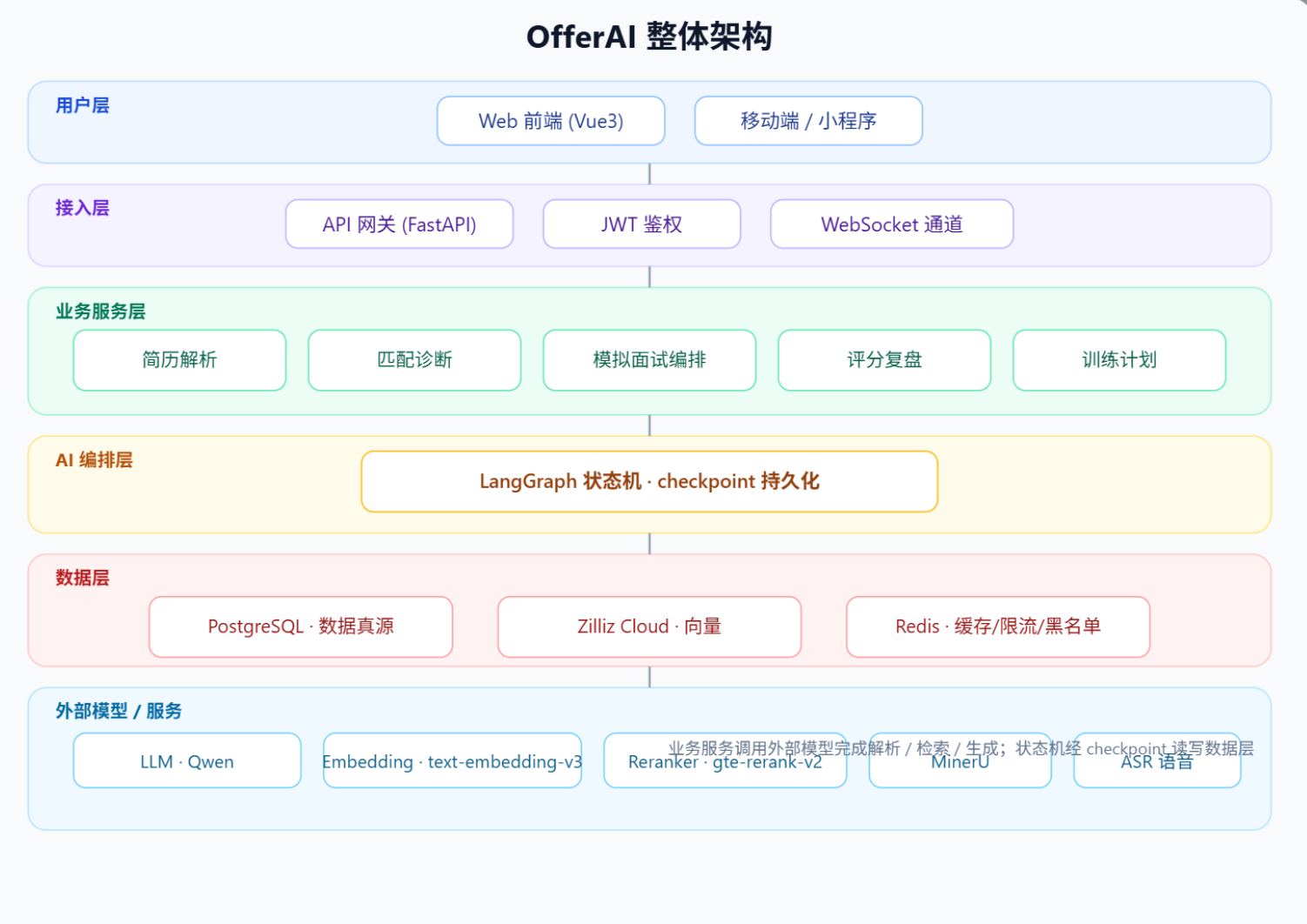Click the AI 编排层 layer label
This screenshot has height=924, width=1307.
pyautogui.click(x=94, y=460)
